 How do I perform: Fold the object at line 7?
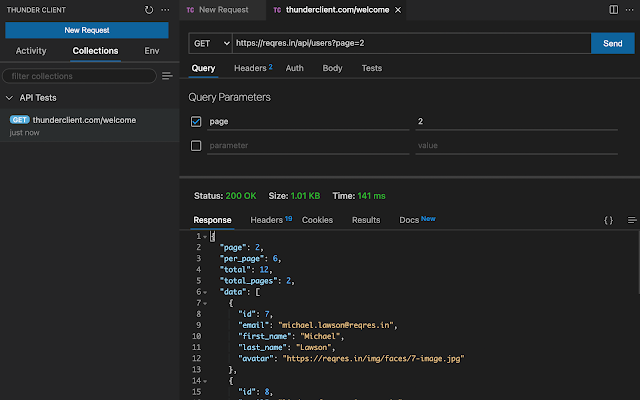[205, 303]
